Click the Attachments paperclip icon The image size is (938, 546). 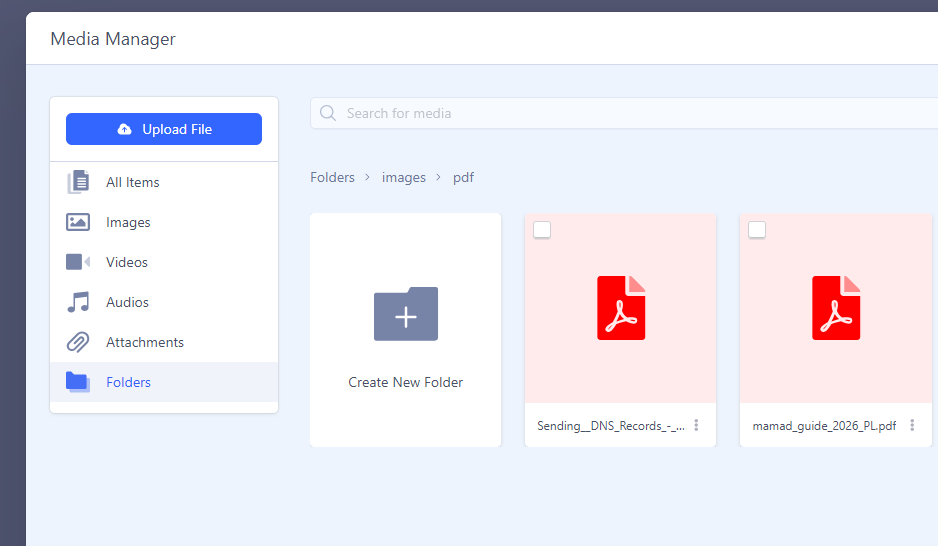78,342
